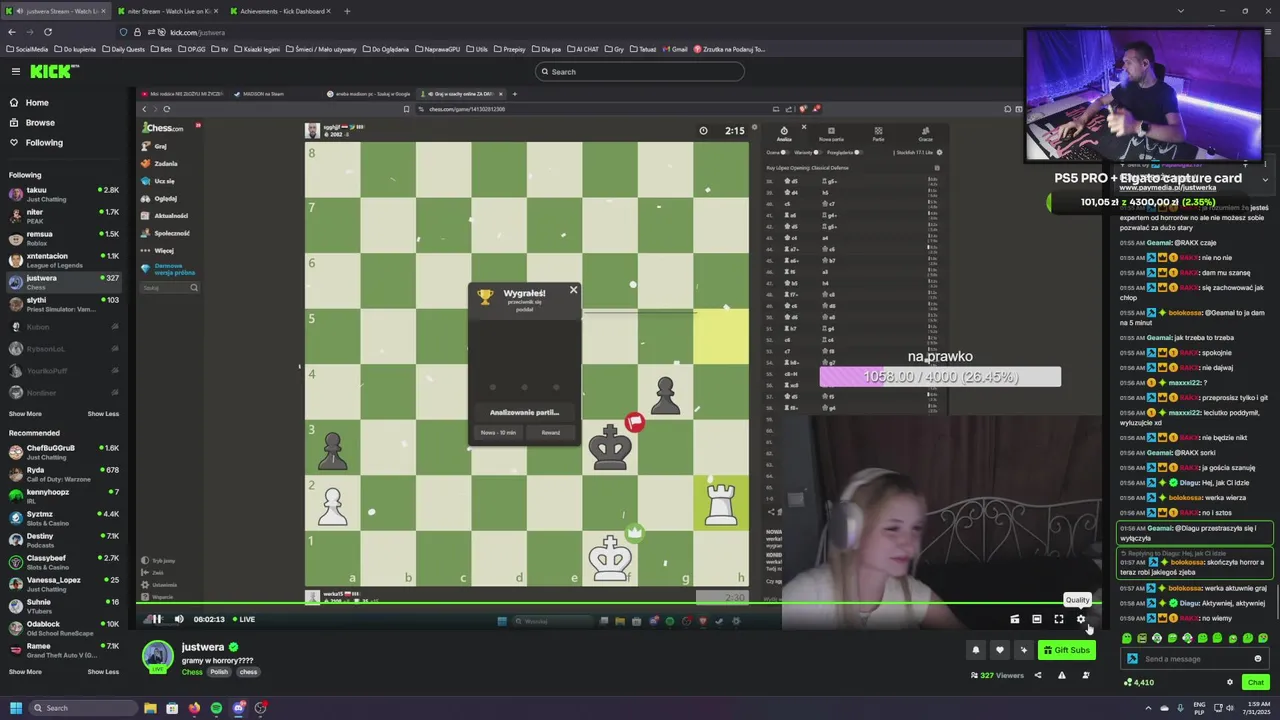Open the SocialMedia bookmarks folder
Screen dimensions: 1280x720
(x=27, y=49)
